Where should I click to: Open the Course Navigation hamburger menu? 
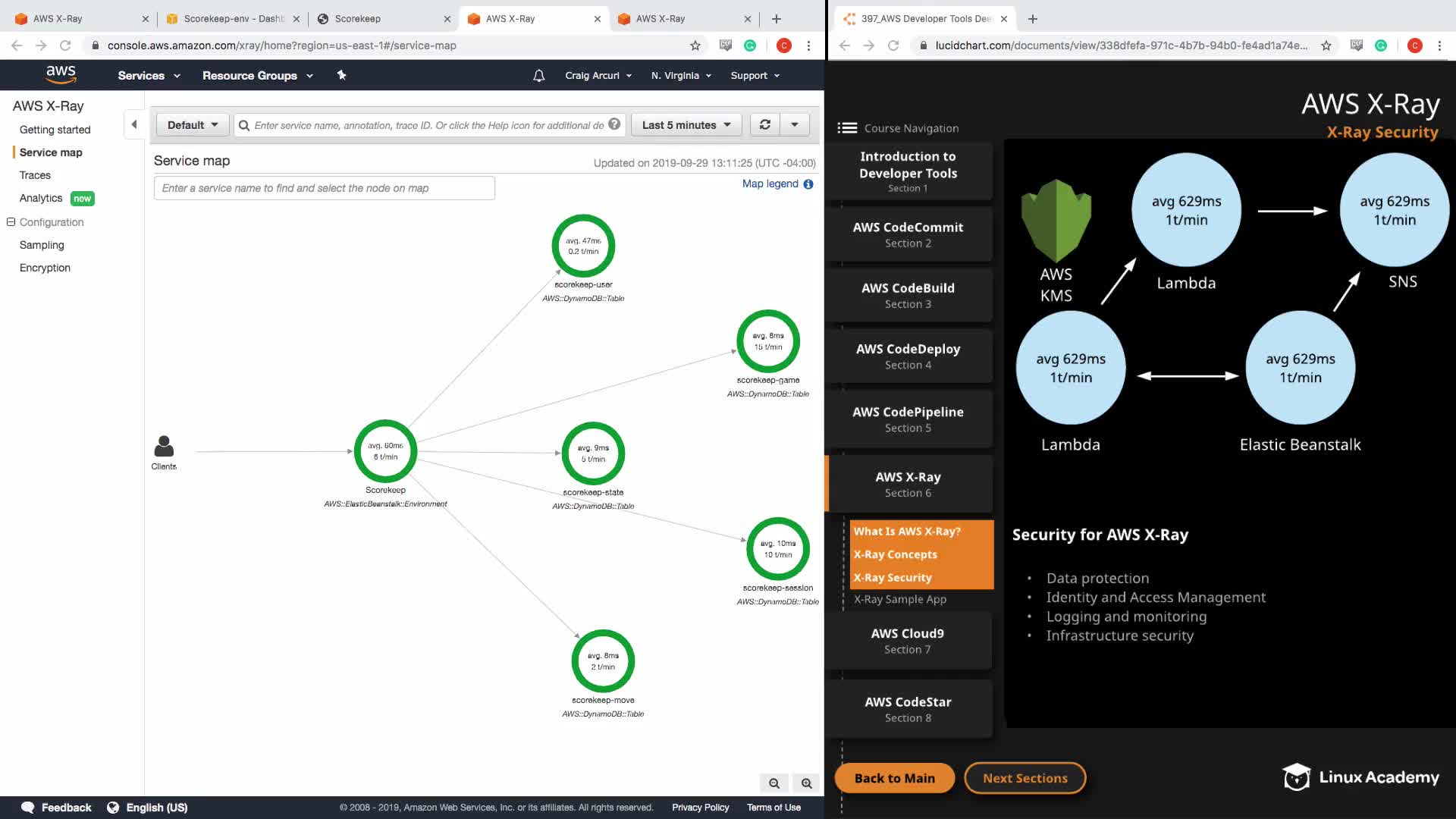[x=847, y=128]
